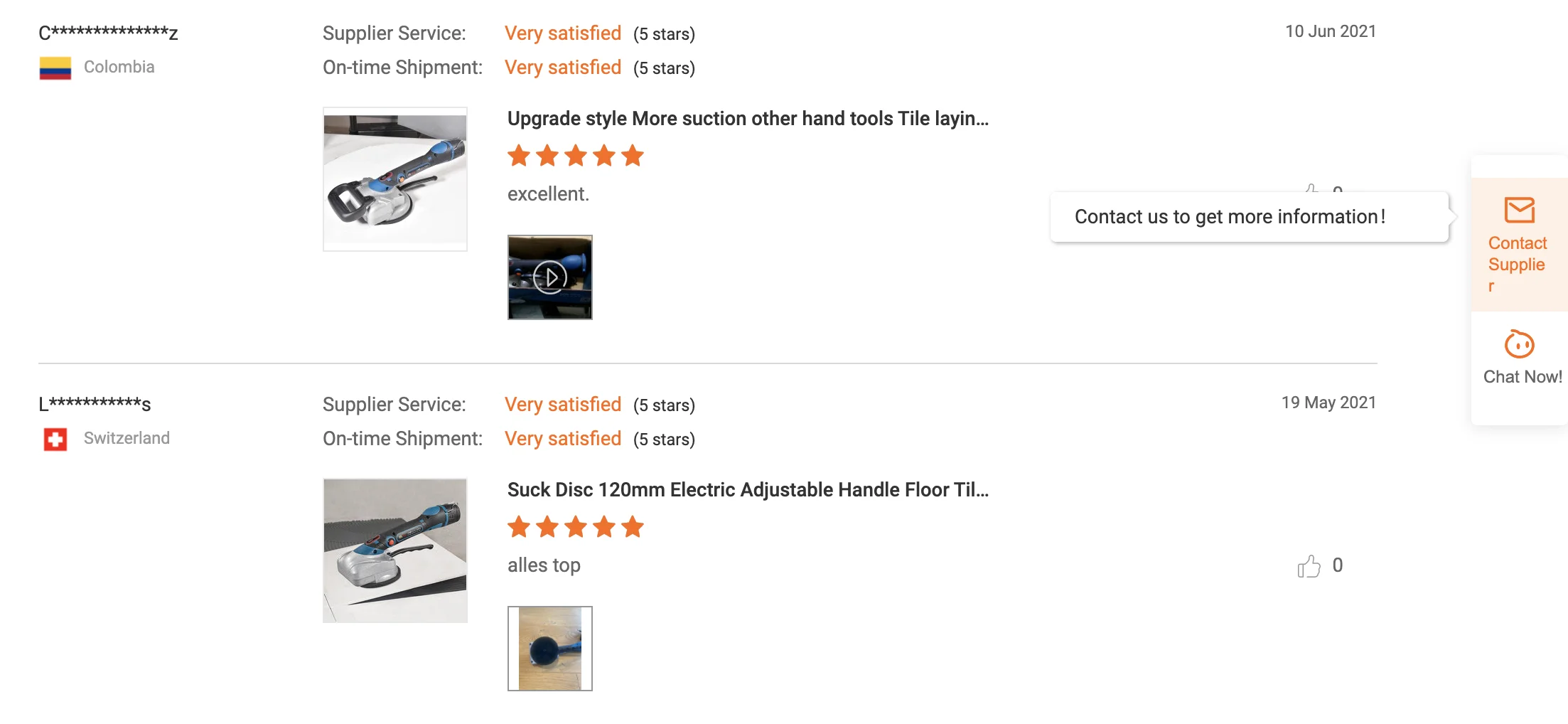Like the Switzerland review with thumbs-up

click(x=1309, y=566)
